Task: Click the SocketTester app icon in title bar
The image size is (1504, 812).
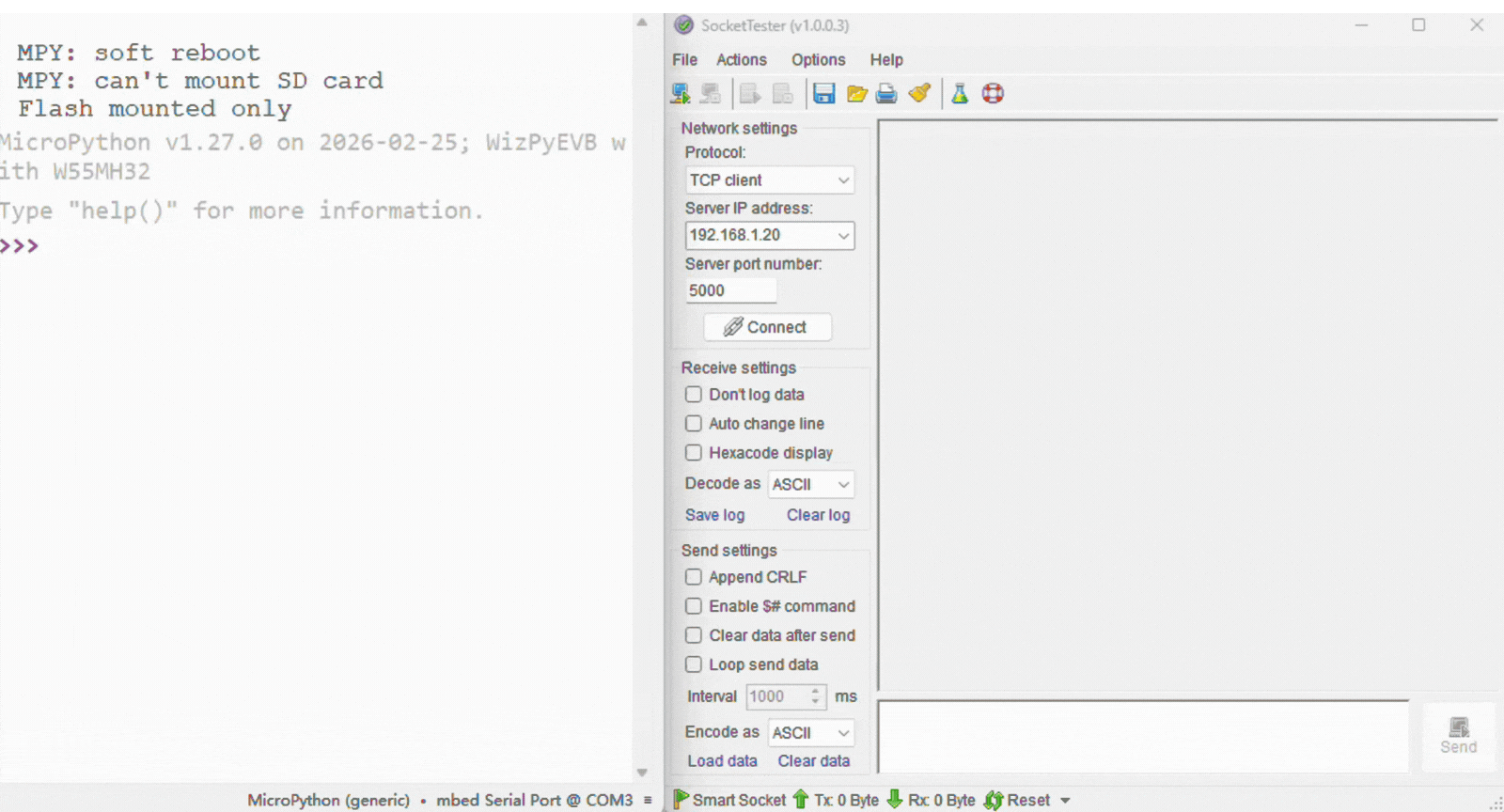Action: (x=684, y=25)
